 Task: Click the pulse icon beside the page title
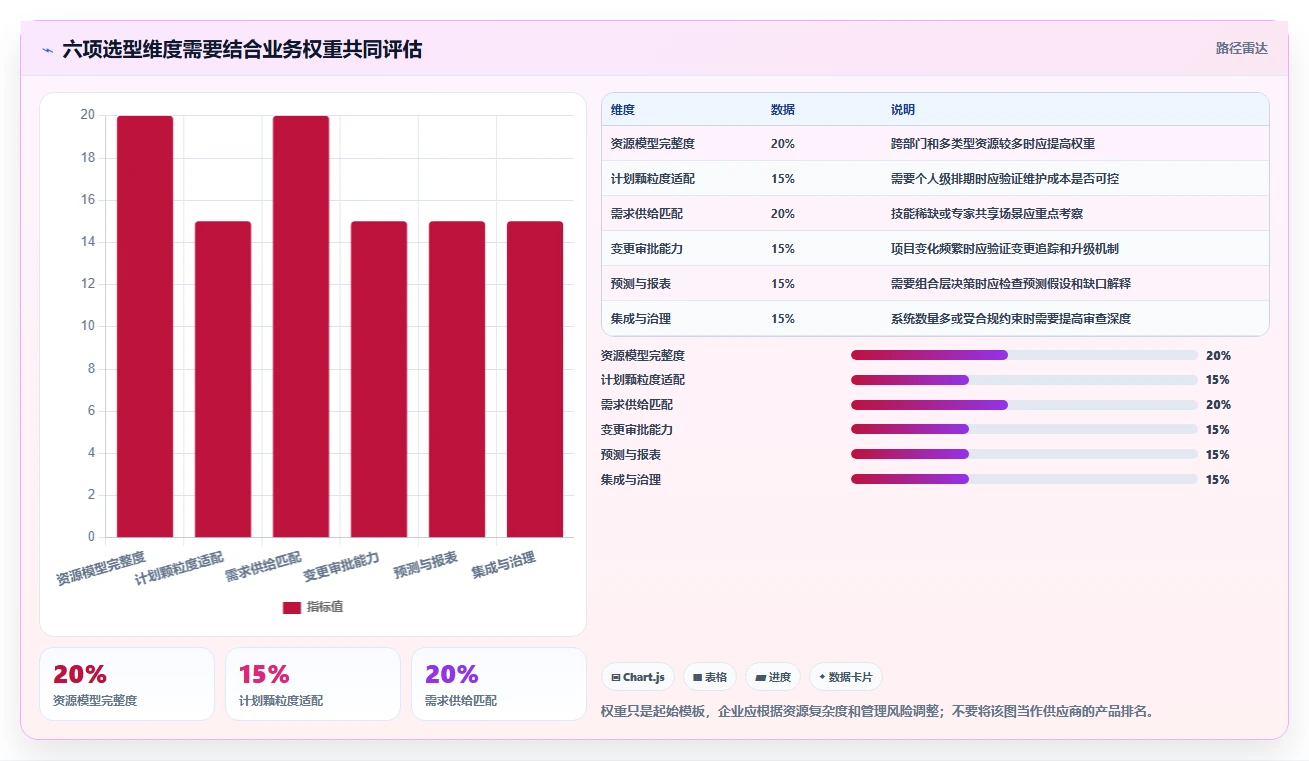click(47, 49)
